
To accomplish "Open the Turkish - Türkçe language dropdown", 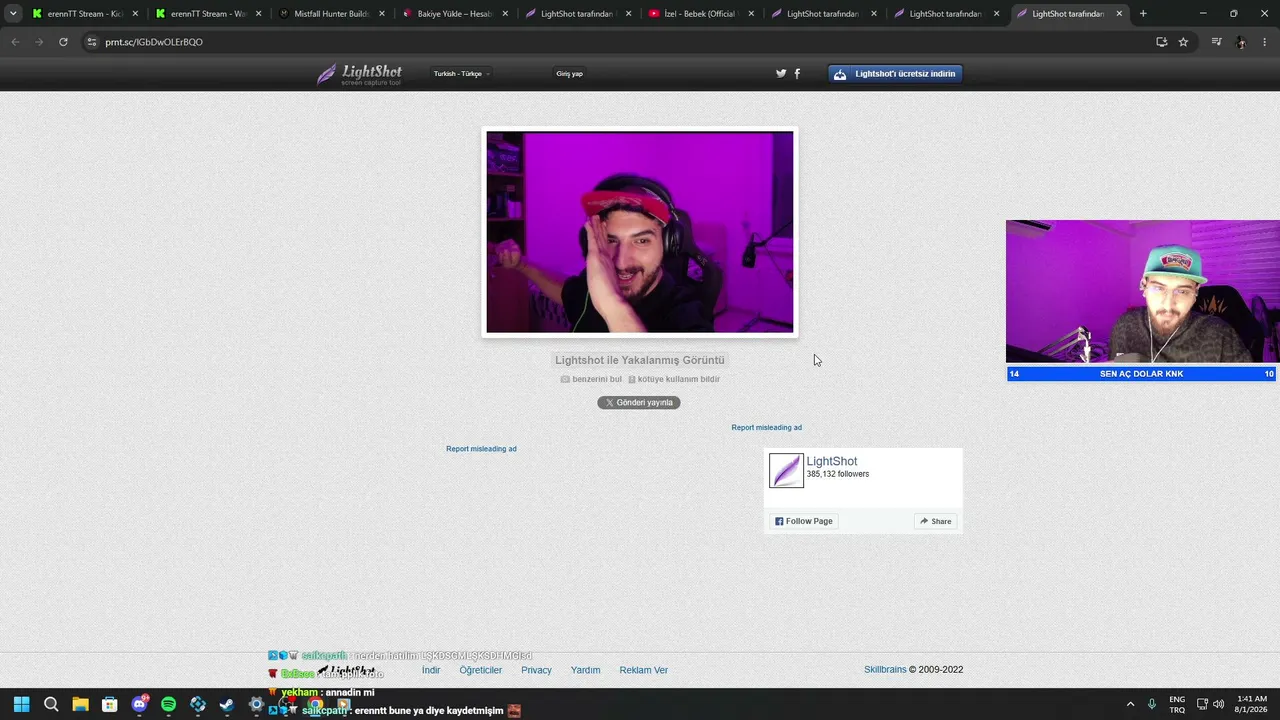I will click(461, 74).
